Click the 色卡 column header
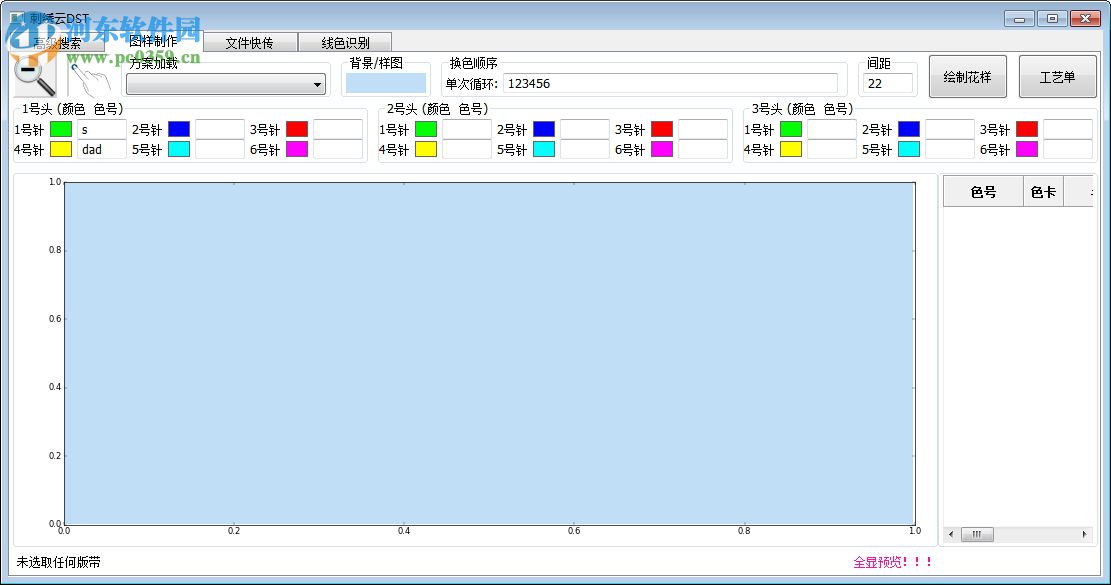 coord(1042,190)
